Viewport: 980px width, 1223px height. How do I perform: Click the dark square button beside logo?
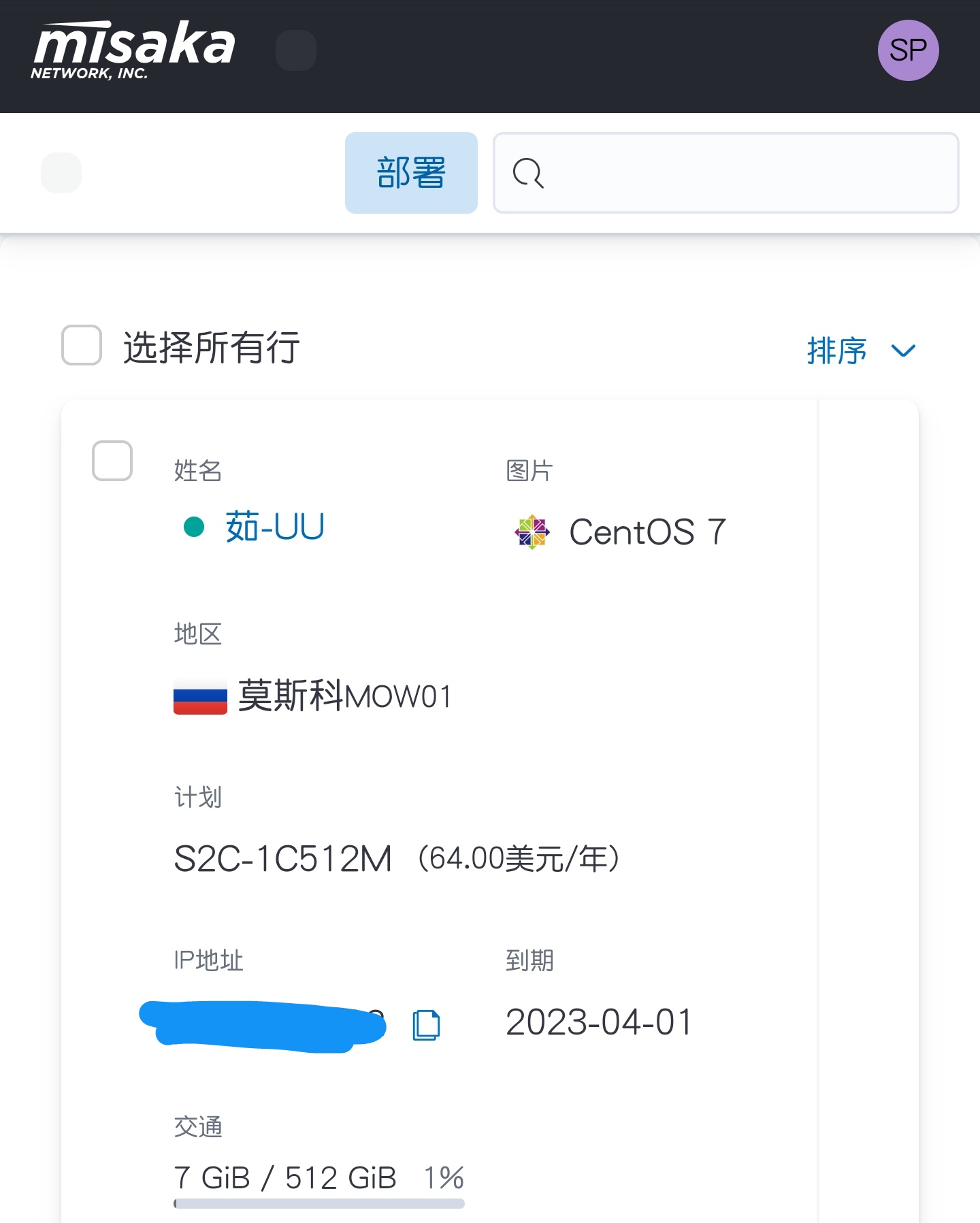(x=296, y=50)
